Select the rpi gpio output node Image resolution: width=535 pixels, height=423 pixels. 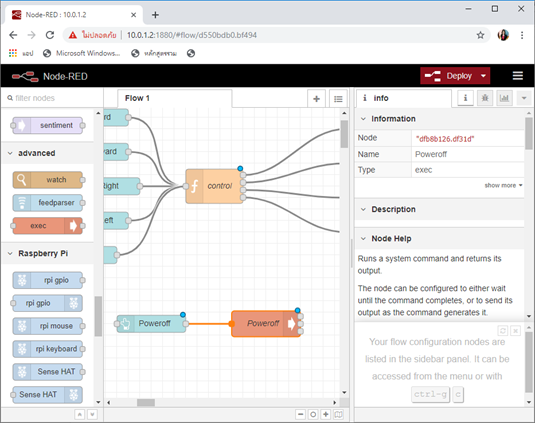click(48, 303)
